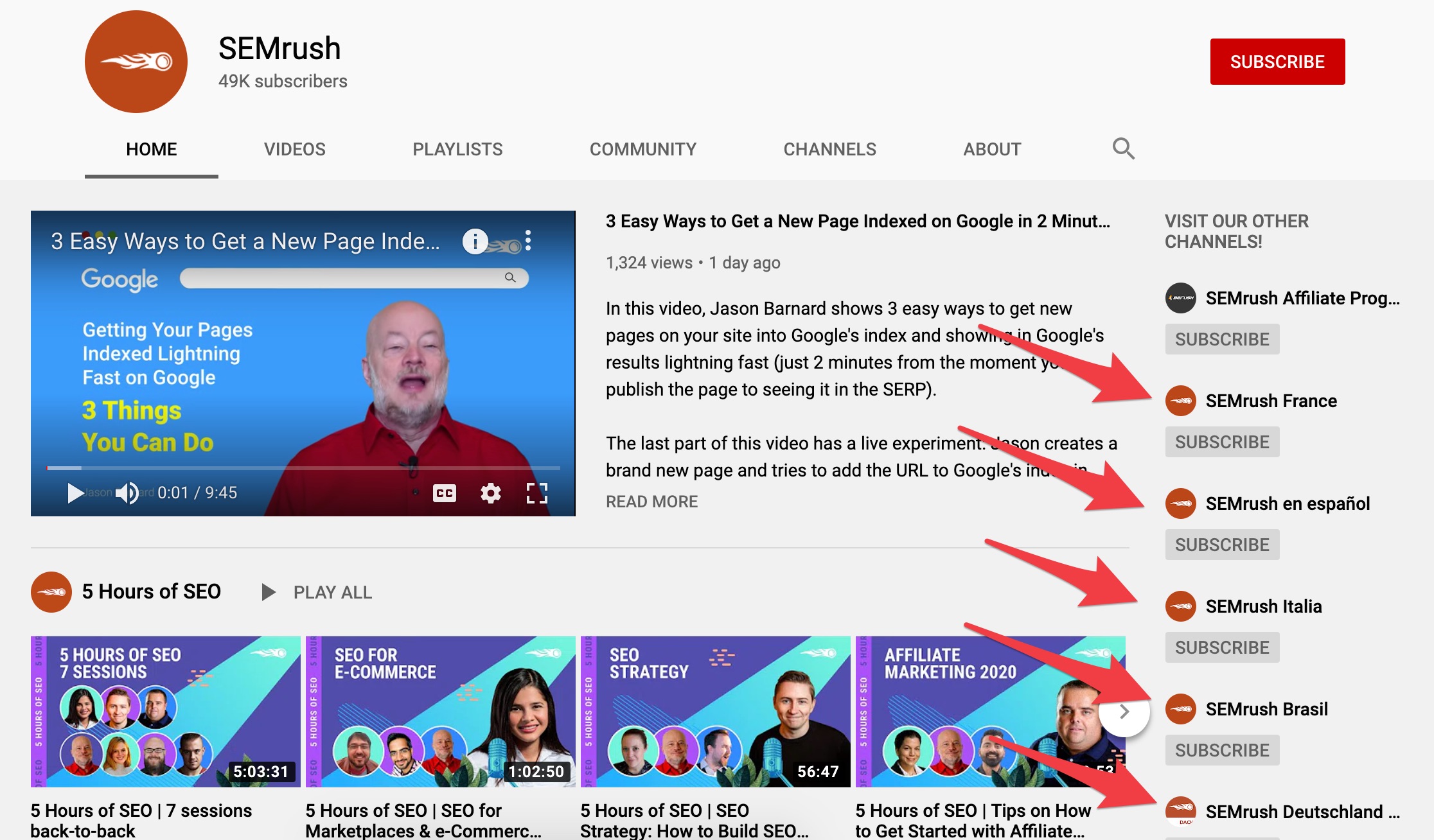Click the video progress bar
This screenshot has height=840, width=1434.
tap(303, 468)
